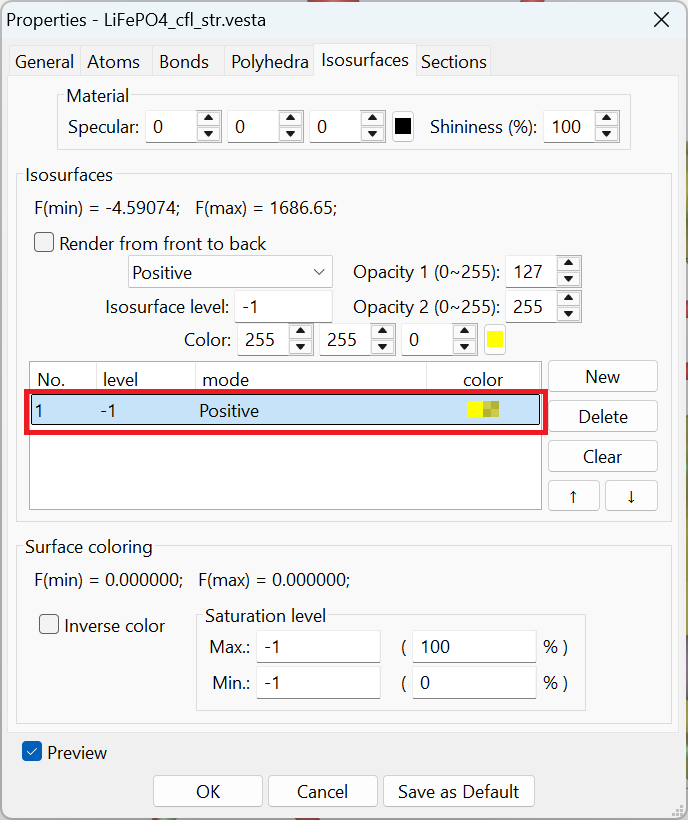Screen dimensions: 688x820
Task: Open the yellow isosurface color swatch
Action: 495,340
